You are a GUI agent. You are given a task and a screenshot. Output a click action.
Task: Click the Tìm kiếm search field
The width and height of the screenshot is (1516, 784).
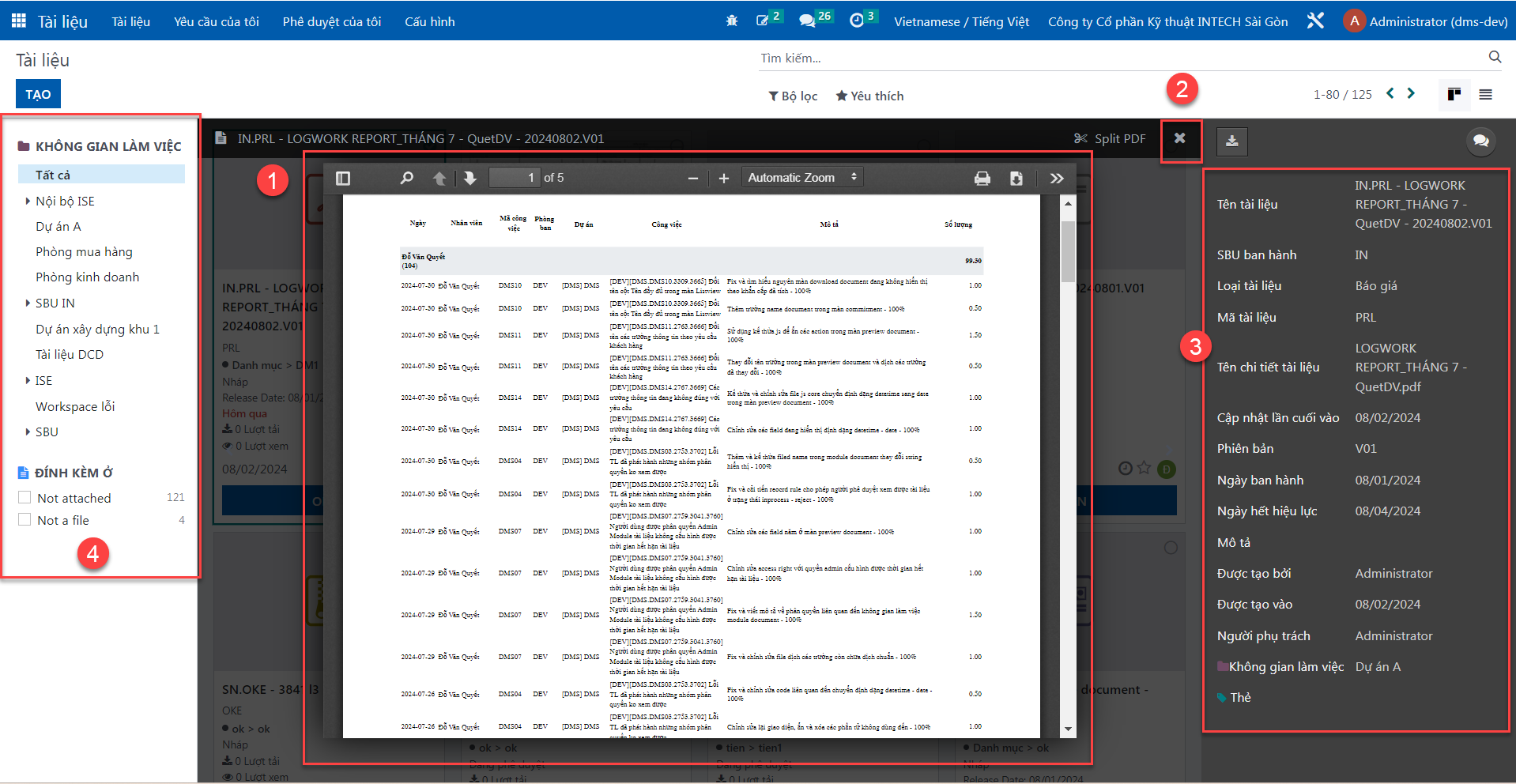click(1121, 58)
